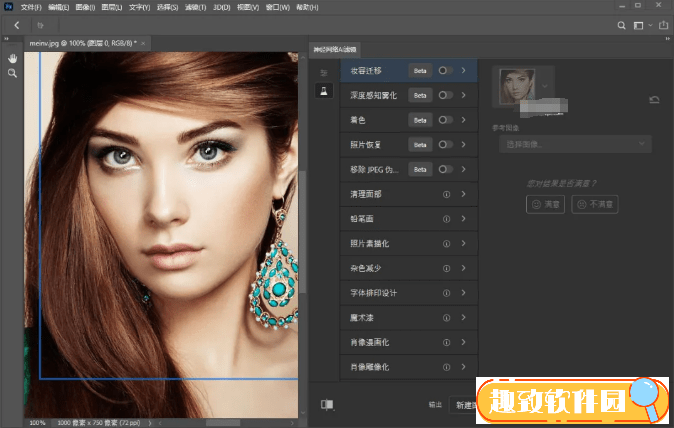Image resolution: width=674 pixels, height=428 pixels.
Task: Open the search magnifier at top right
Action: click(x=622, y=26)
